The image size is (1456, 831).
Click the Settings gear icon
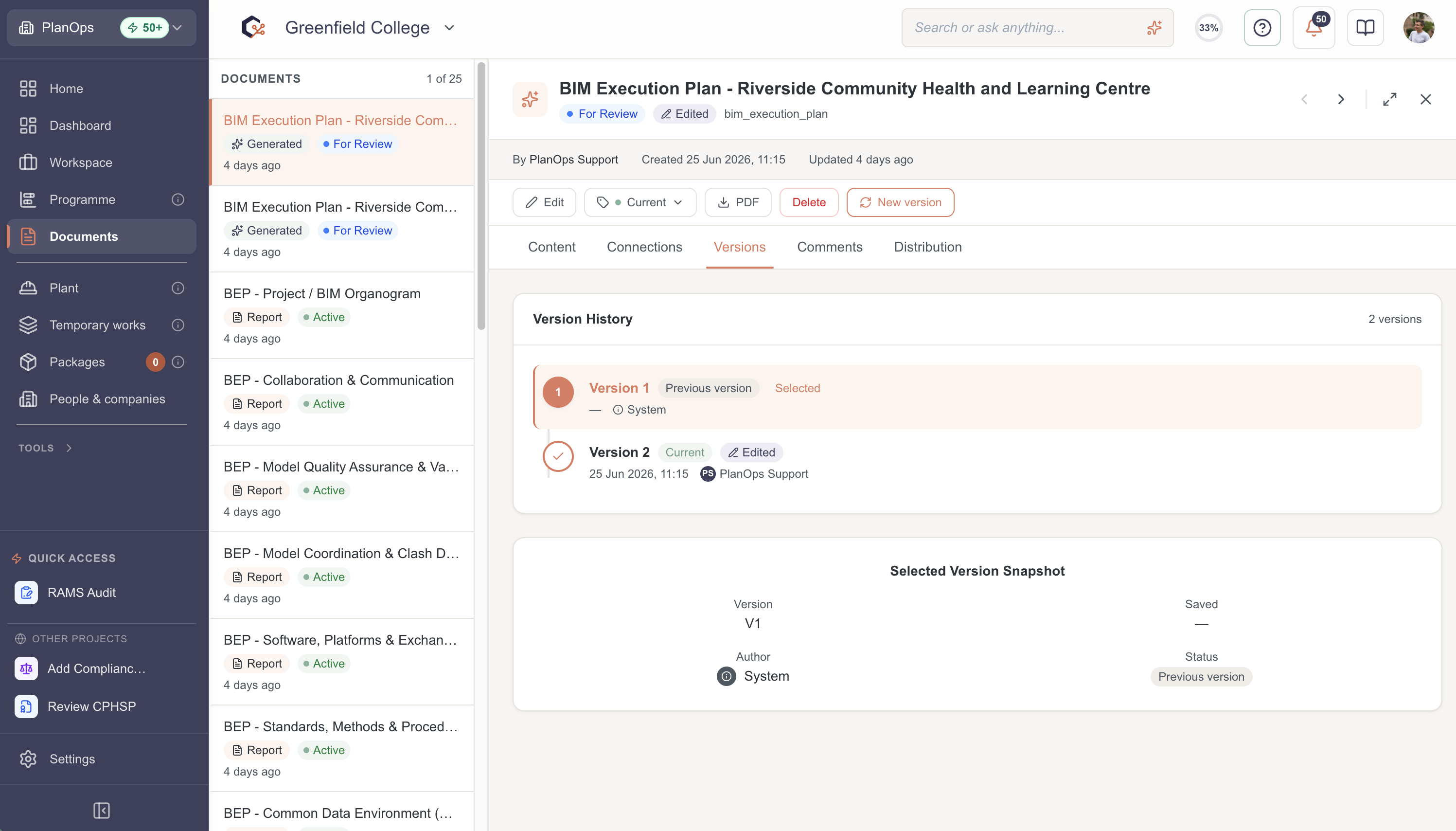point(28,759)
